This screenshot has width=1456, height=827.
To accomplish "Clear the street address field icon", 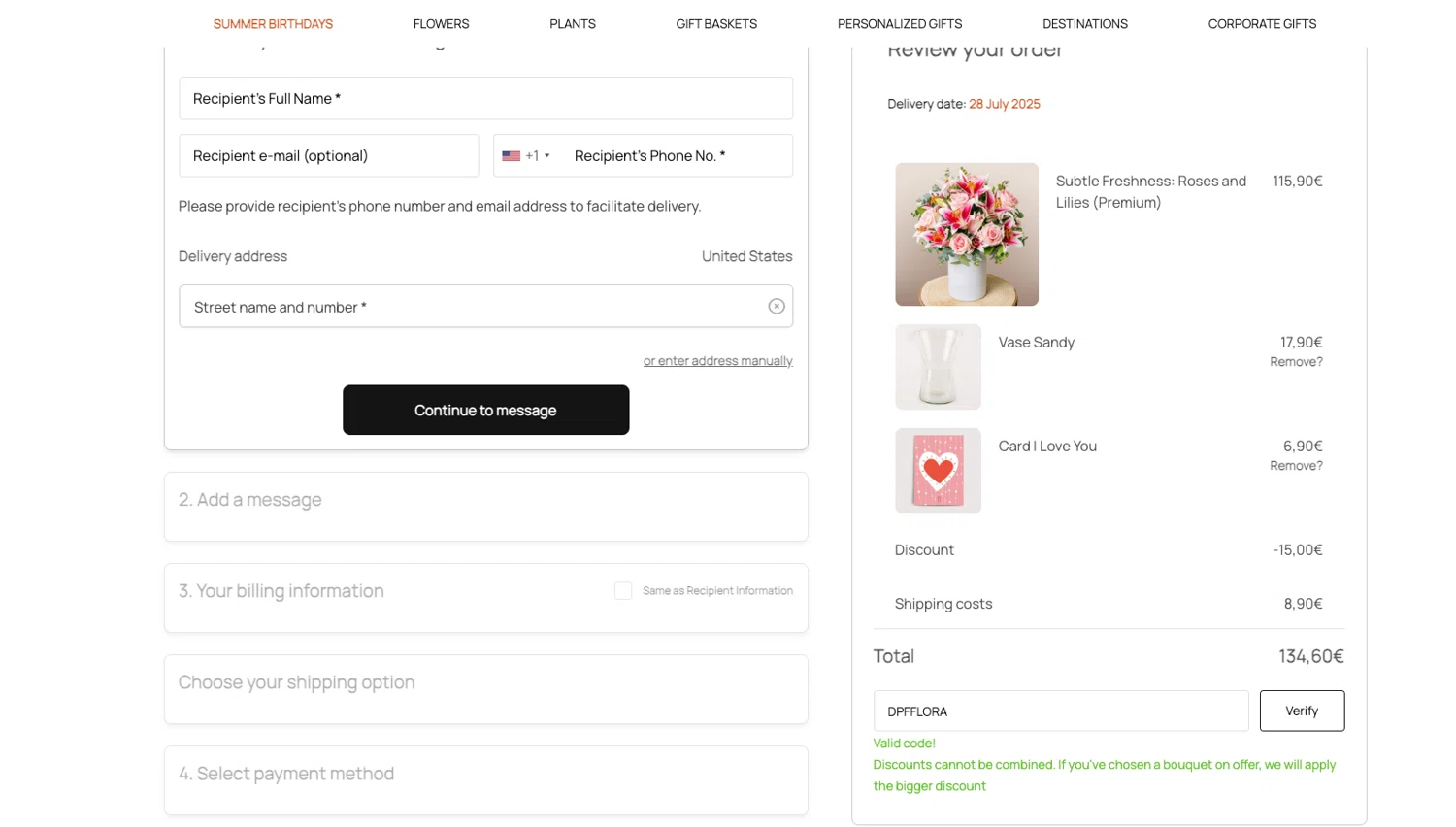I will [777, 307].
